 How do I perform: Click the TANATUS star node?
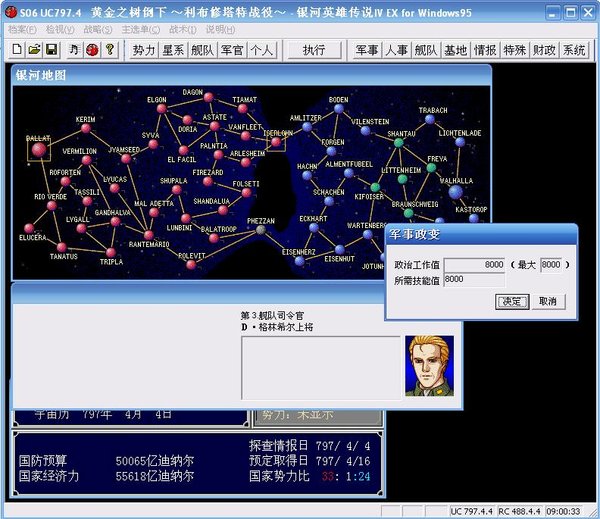pos(62,247)
